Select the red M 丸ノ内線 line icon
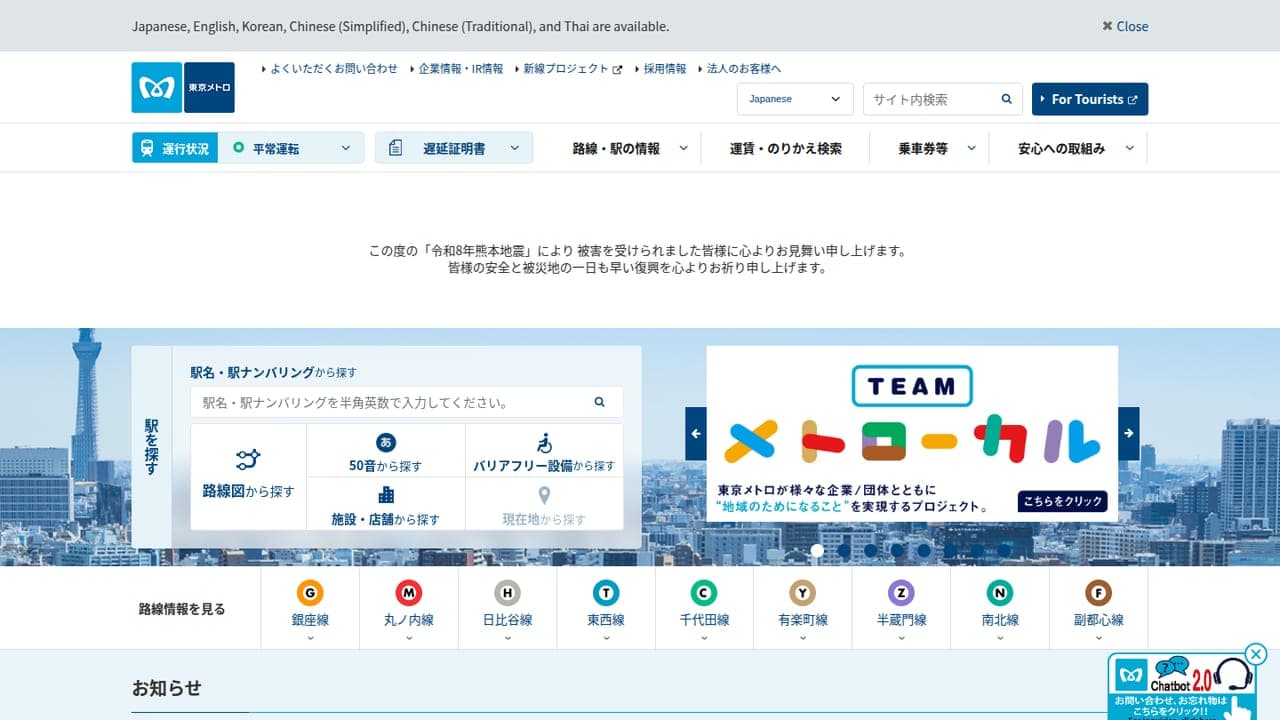The image size is (1280, 720). tap(409, 593)
